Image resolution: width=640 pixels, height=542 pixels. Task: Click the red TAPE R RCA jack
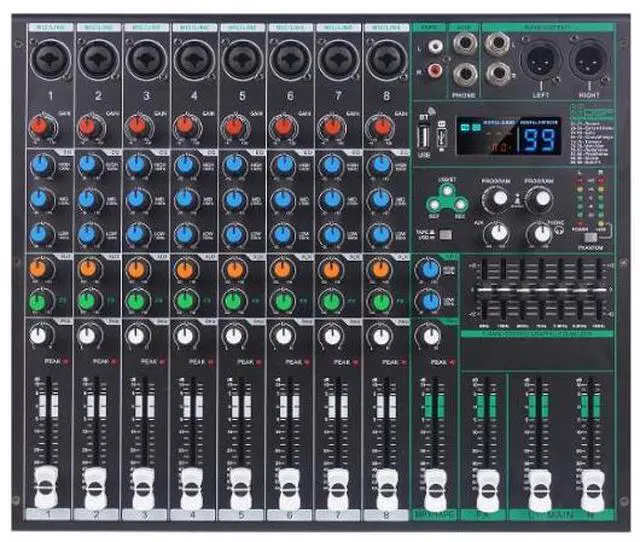[x=435, y=72]
